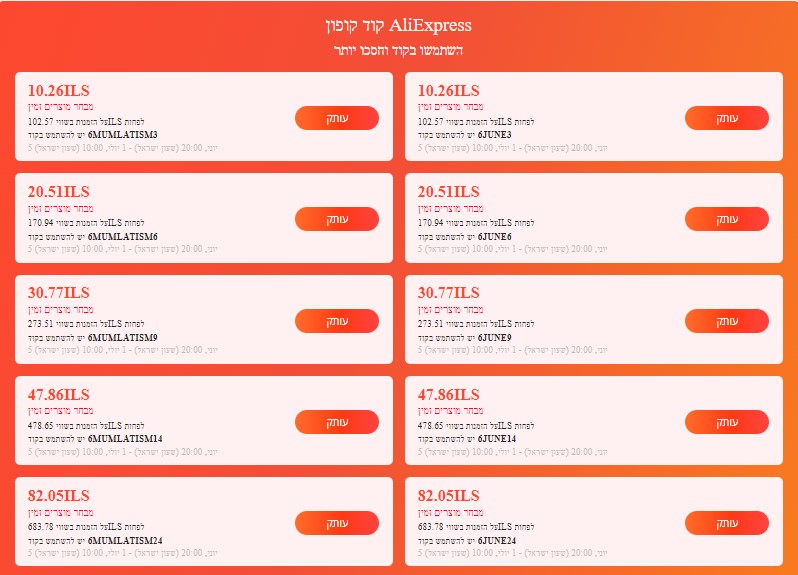Copy the 6JUNE9 coupon via its button

[x=726, y=321]
